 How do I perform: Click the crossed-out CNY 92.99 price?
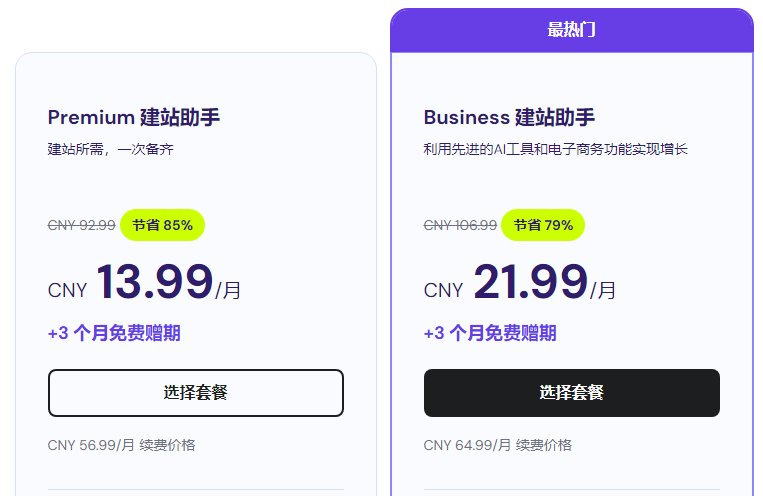point(81,225)
